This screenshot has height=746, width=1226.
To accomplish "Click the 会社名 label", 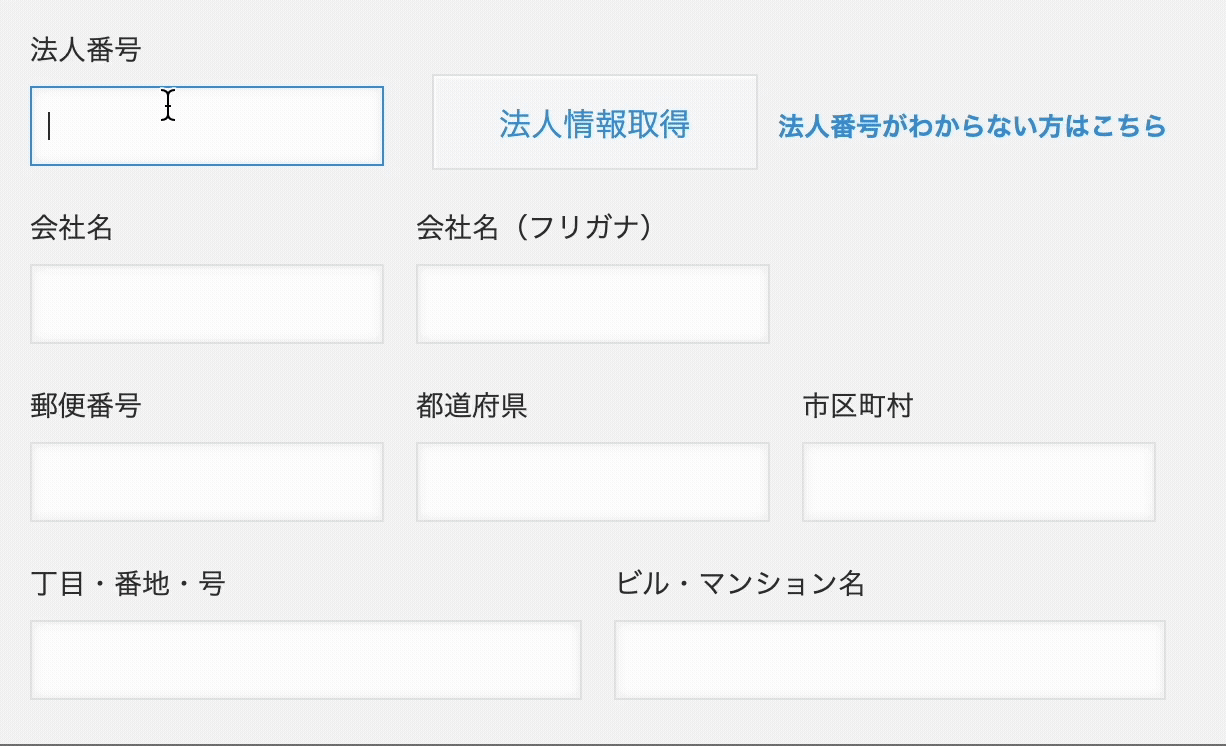I will [x=71, y=228].
